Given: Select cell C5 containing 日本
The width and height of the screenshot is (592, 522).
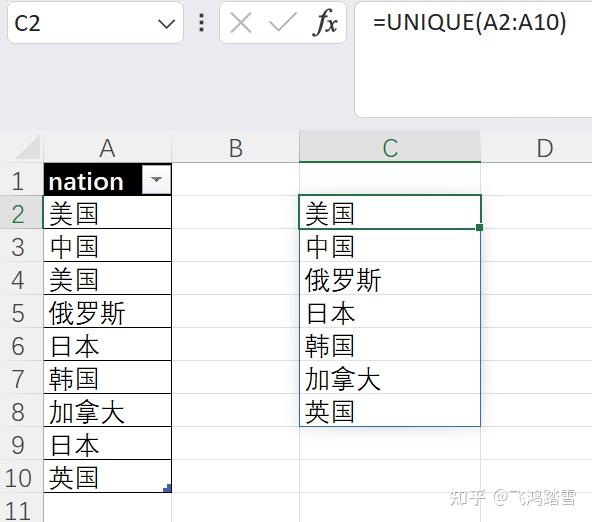Looking at the screenshot, I should click(390, 312).
